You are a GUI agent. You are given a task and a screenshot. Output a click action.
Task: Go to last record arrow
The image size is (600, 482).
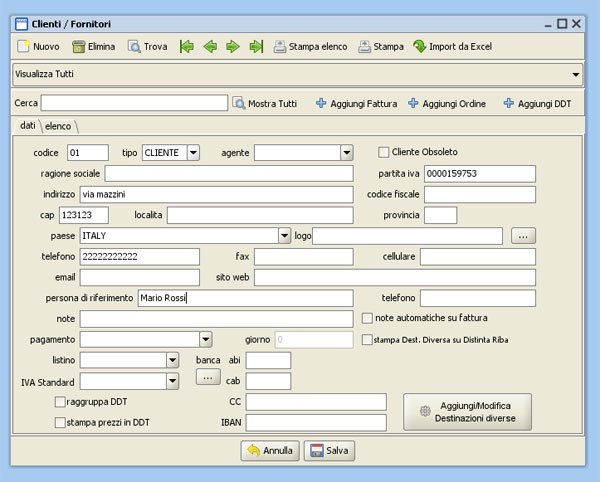256,46
